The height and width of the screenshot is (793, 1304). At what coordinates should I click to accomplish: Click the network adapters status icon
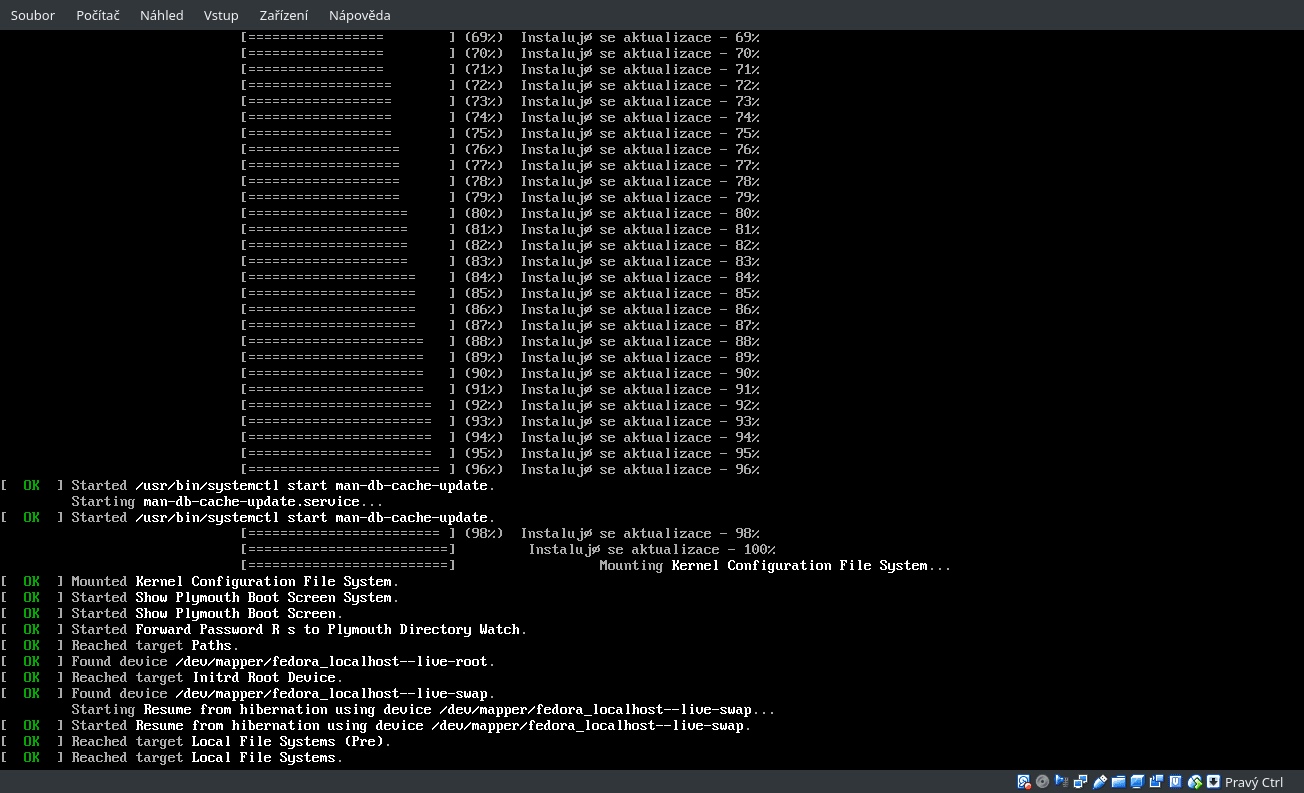pos(1081,781)
